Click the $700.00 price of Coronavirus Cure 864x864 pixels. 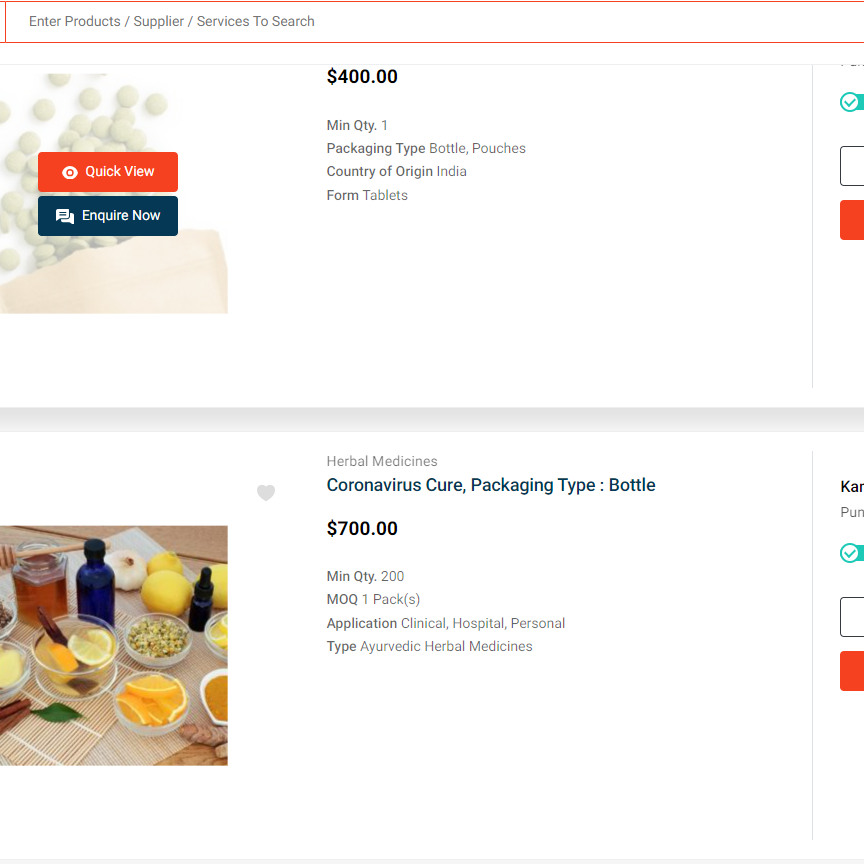tap(362, 528)
